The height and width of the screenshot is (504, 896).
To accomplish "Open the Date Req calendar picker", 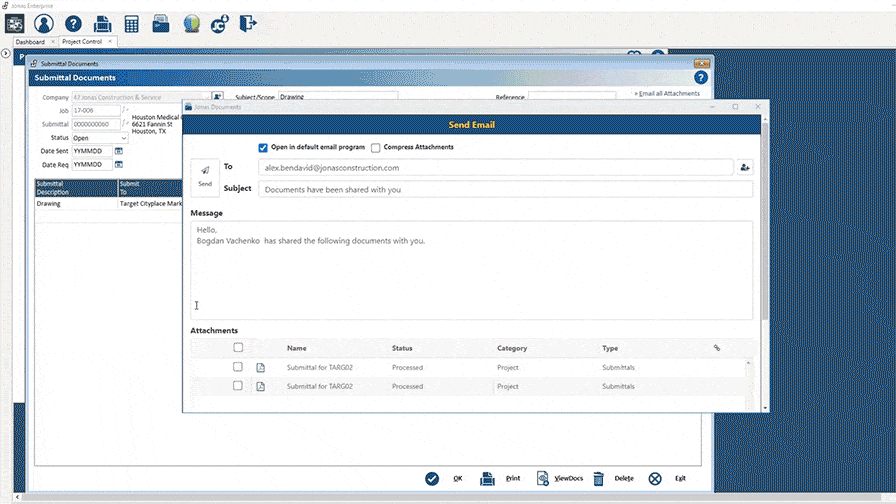I will (119, 165).
